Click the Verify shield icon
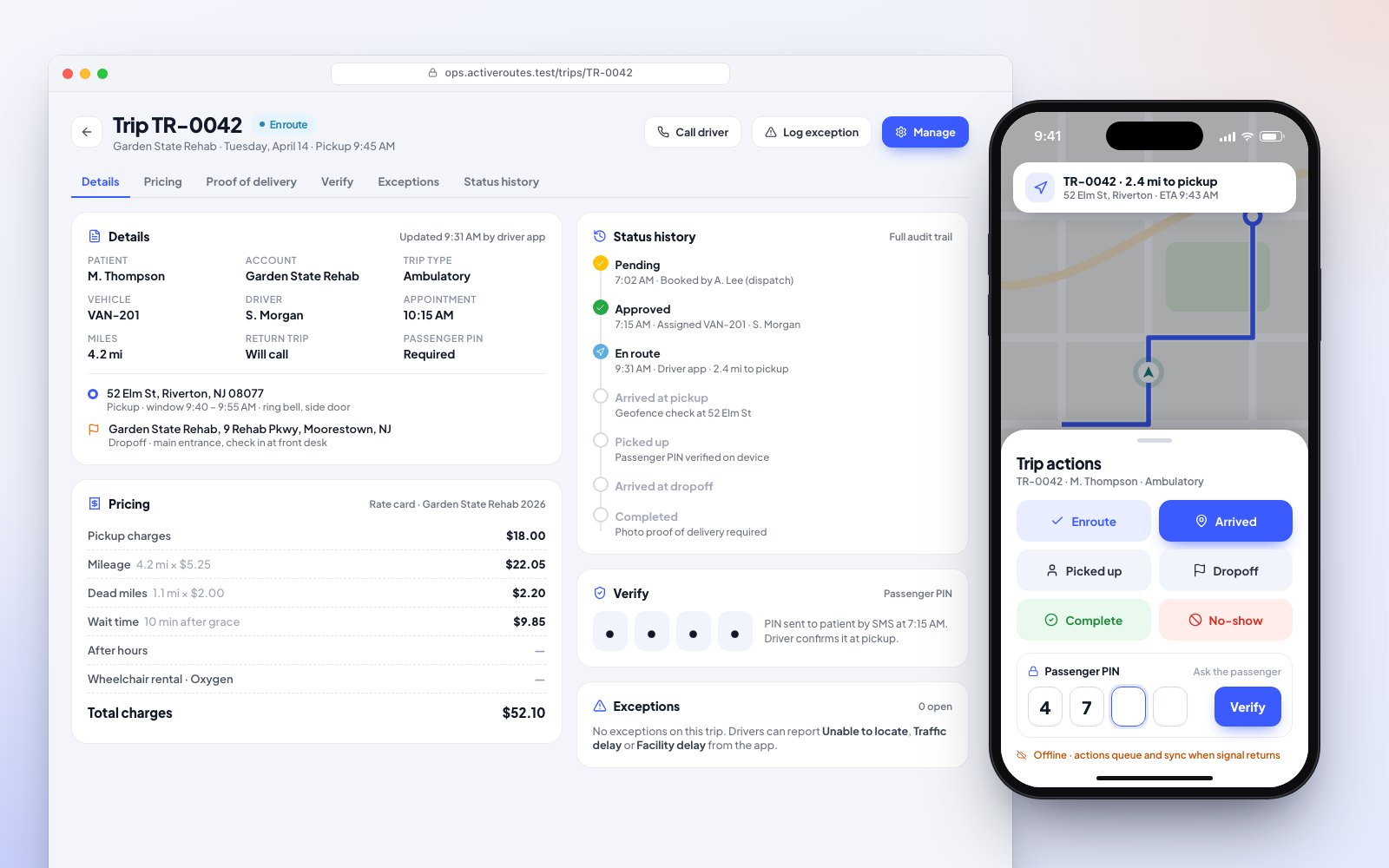Image resolution: width=1389 pixels, height=868 pixels. coord(599,593)
